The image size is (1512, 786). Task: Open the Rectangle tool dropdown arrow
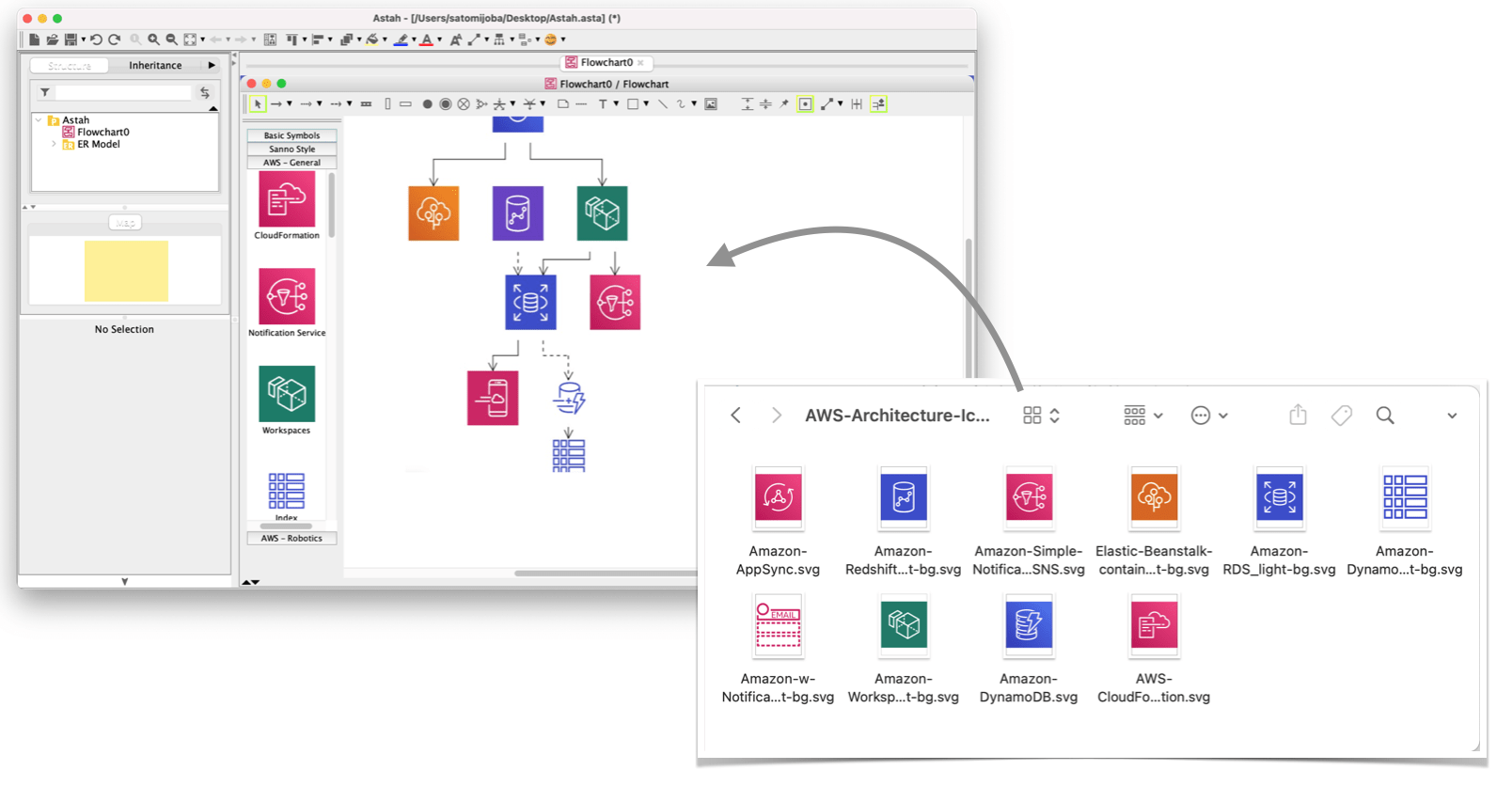646,103
